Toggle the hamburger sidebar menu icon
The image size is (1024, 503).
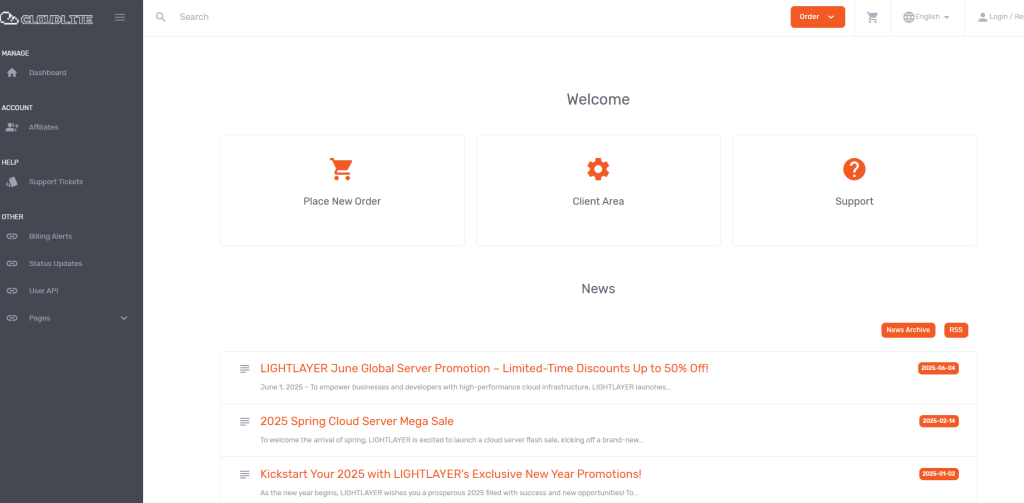click(x=120, y=18)
